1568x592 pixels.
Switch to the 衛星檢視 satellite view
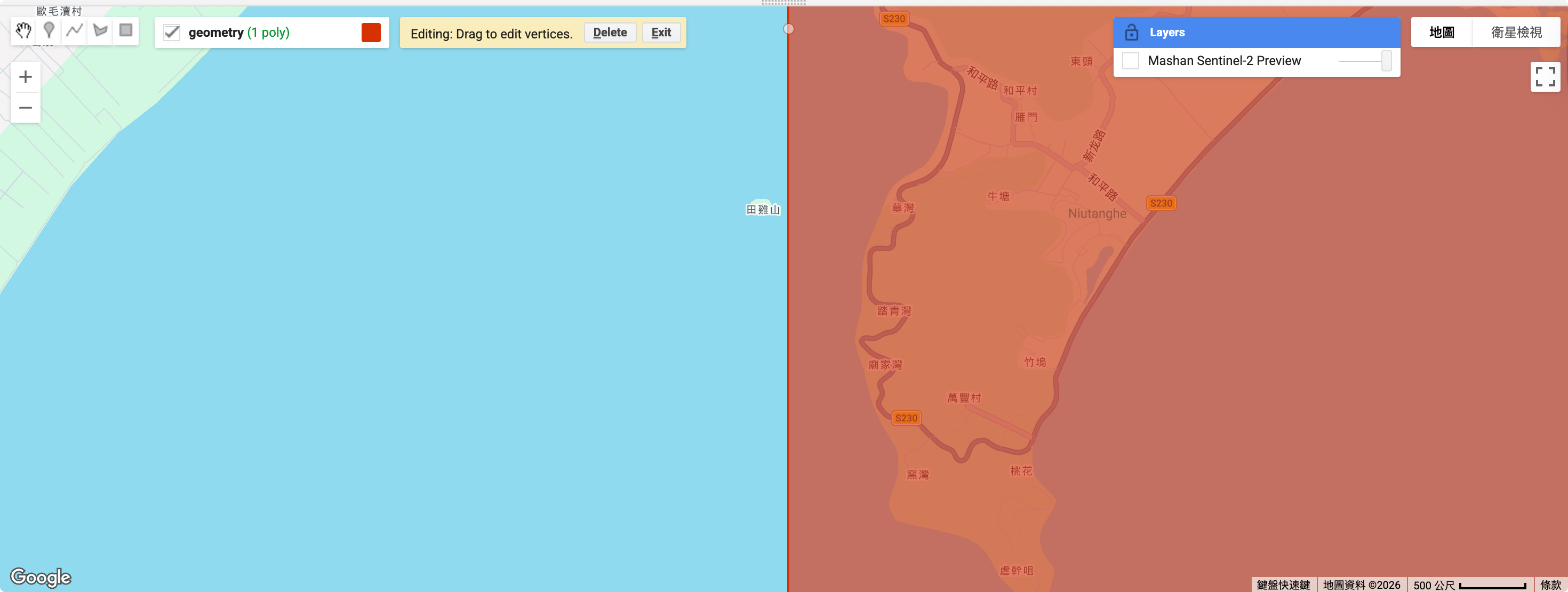[1516, 32]
